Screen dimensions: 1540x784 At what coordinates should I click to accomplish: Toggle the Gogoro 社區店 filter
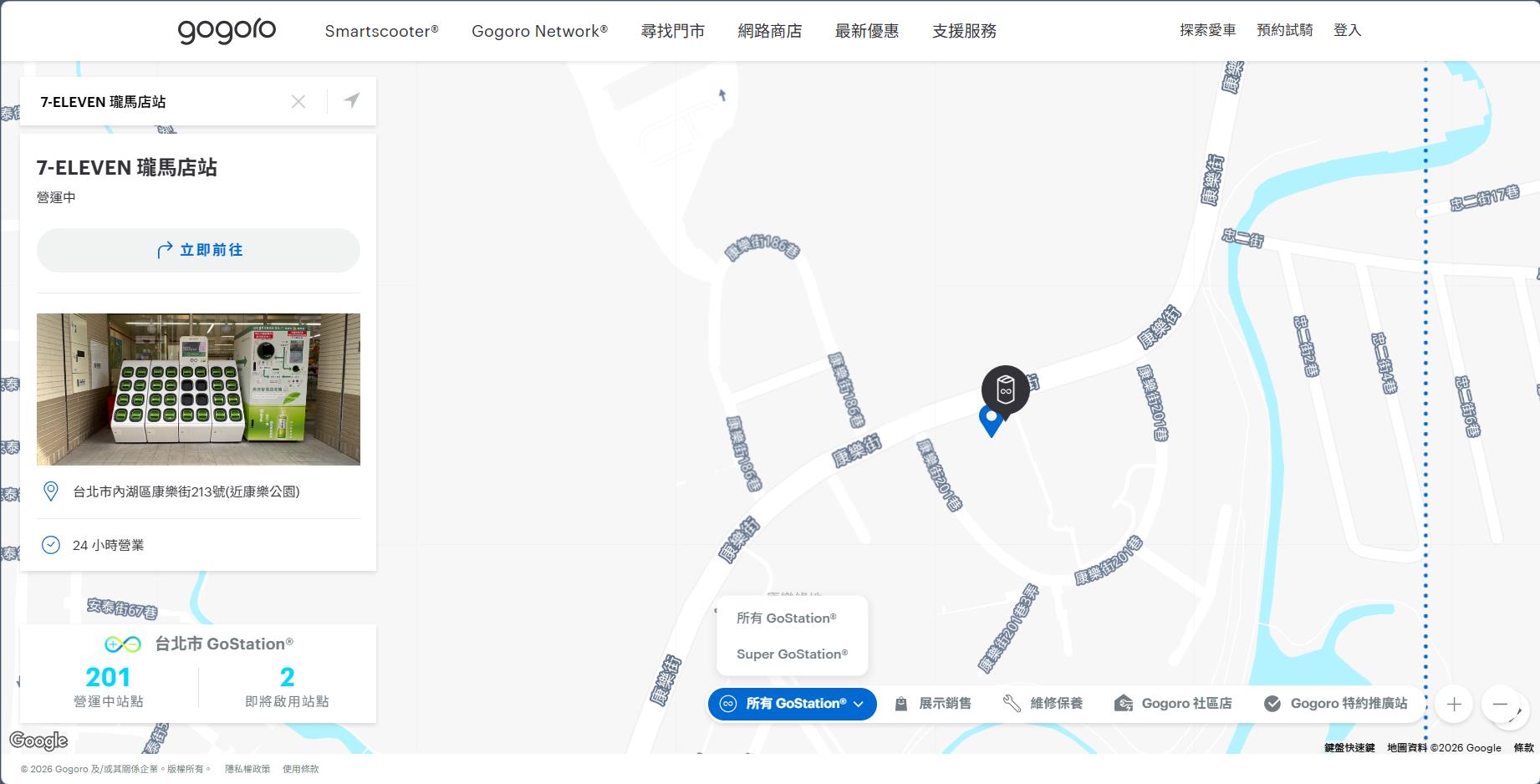click(1174, 704)
